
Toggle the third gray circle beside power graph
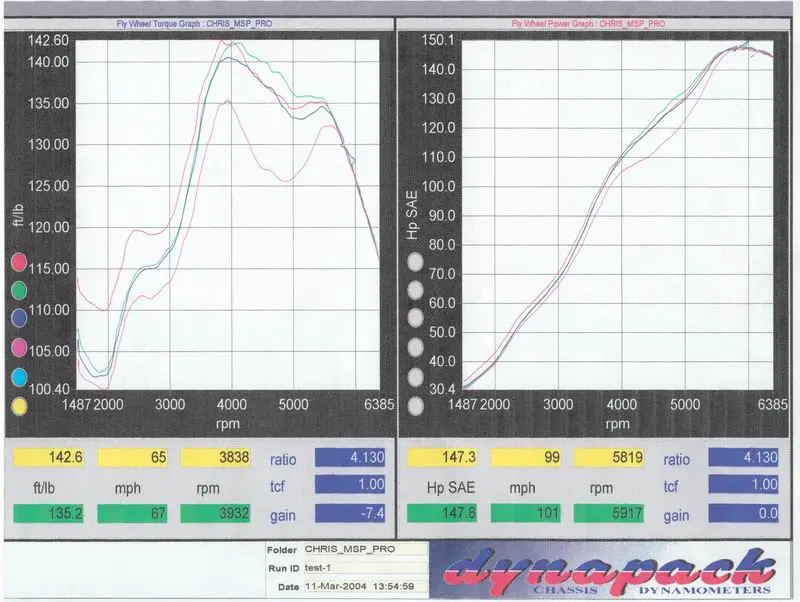click(415, 319)
